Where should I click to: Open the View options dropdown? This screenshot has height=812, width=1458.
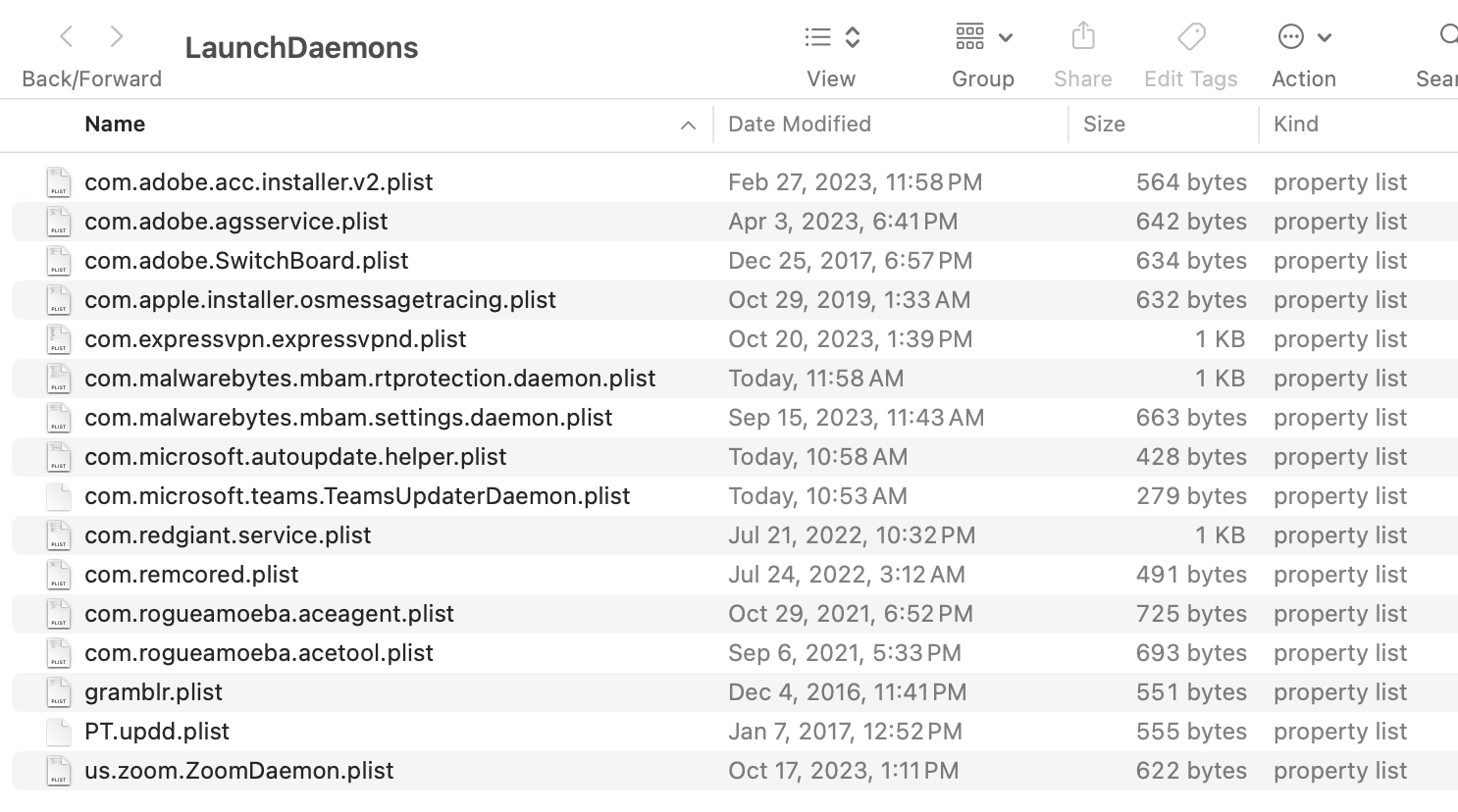click(832, 37)
